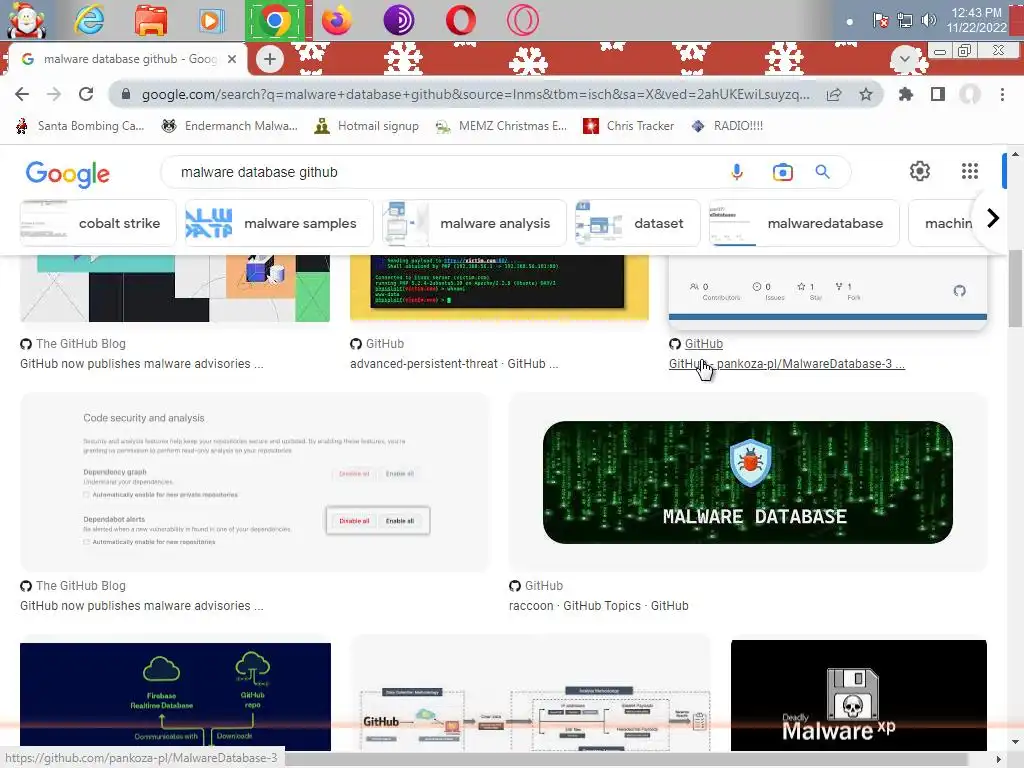Click the scrollbar down arrow
This screenshot has width=1024, height=768.
pos(1015,742)
